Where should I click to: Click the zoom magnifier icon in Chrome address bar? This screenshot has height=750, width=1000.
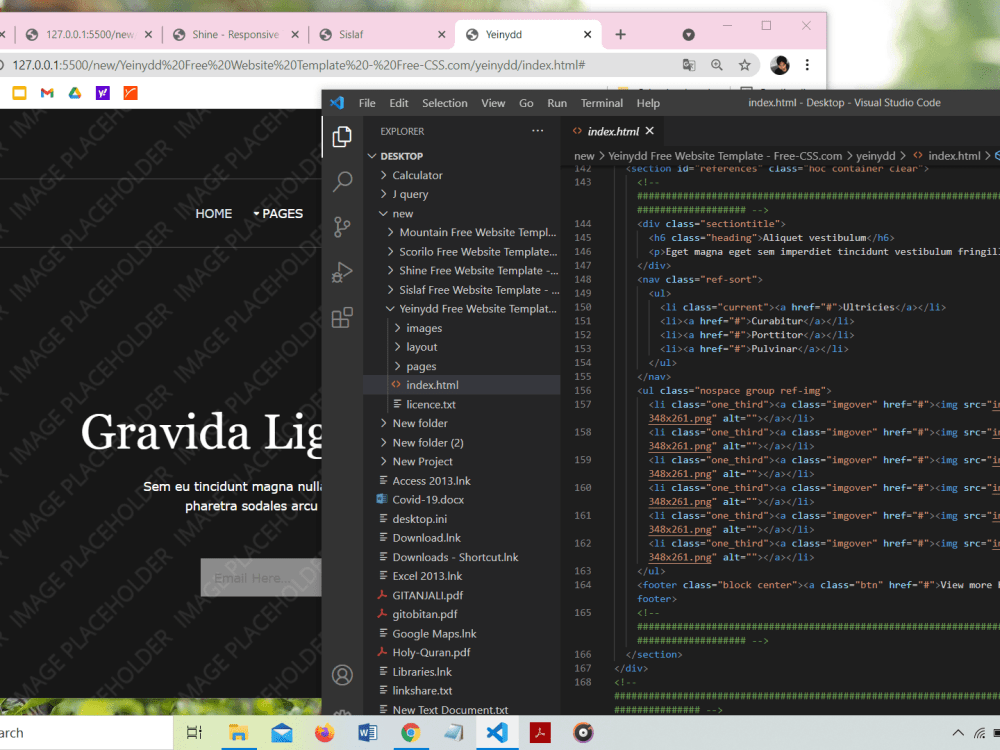point(717,65)
